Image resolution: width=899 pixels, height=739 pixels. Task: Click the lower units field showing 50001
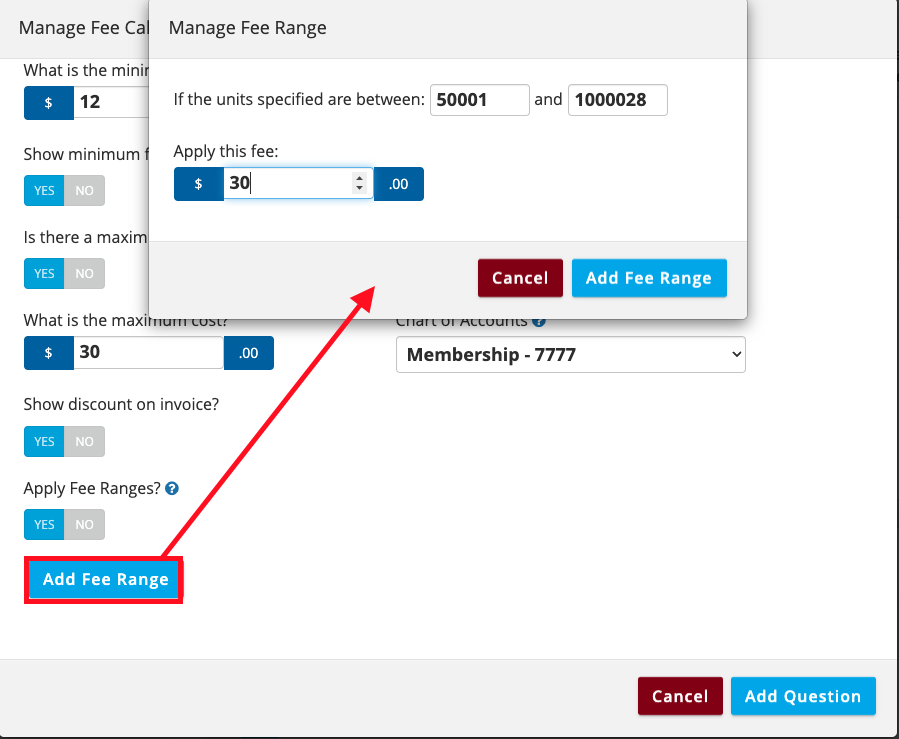pyautogui.click(x=479, y=100)
